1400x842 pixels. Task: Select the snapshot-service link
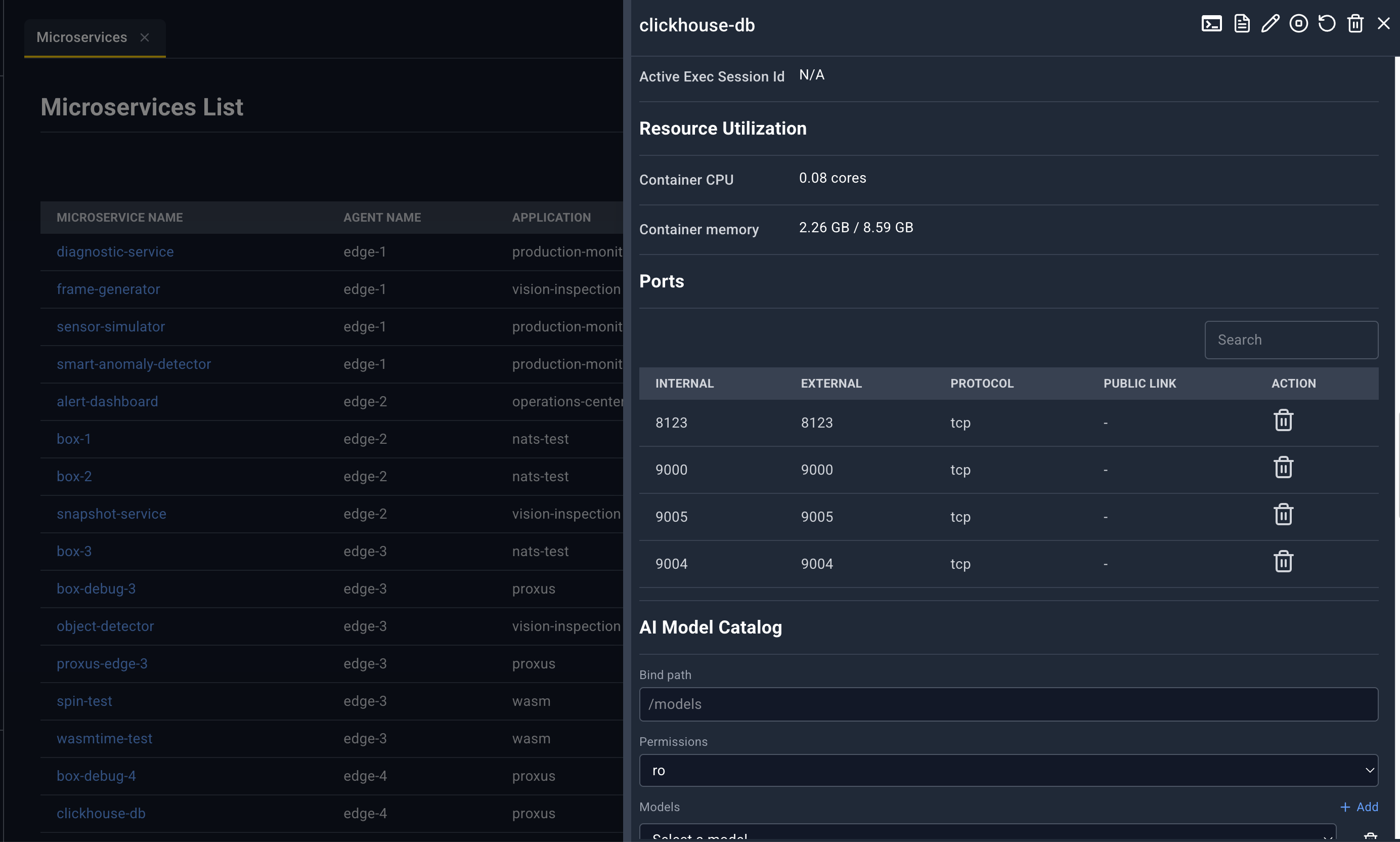(111, 514)
